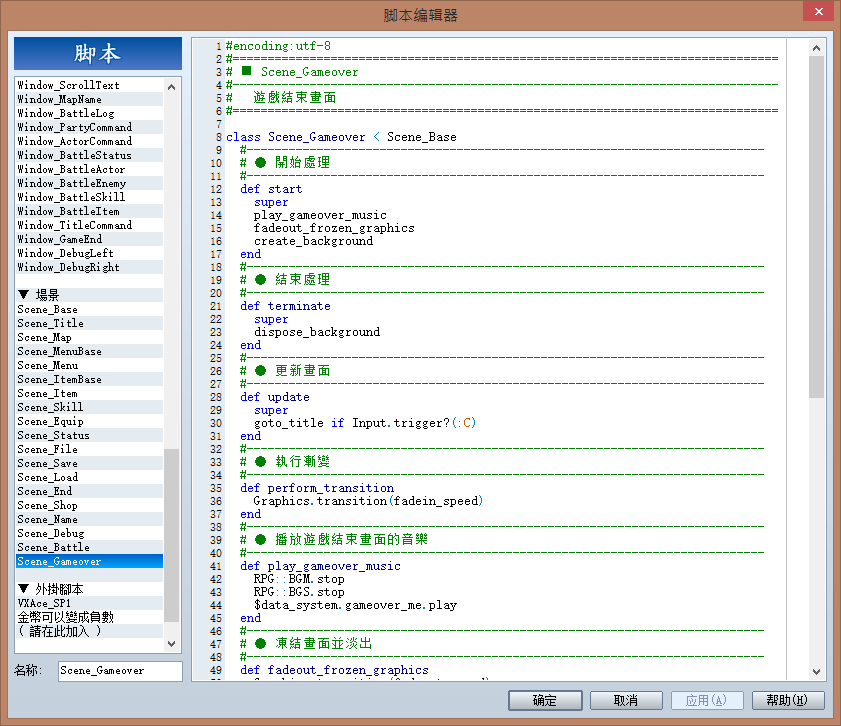Select Window_BattleLog in the list
The image size is (841, 726).
(90, 113)
